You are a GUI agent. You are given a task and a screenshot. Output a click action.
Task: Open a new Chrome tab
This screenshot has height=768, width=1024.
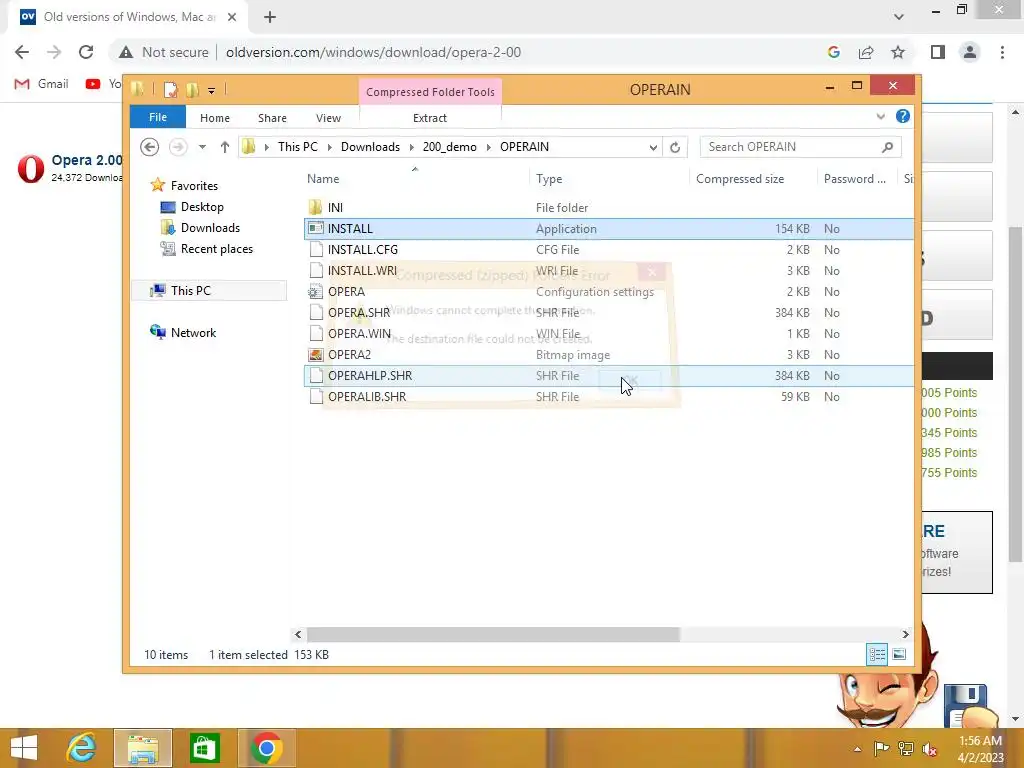coord(270,17)
